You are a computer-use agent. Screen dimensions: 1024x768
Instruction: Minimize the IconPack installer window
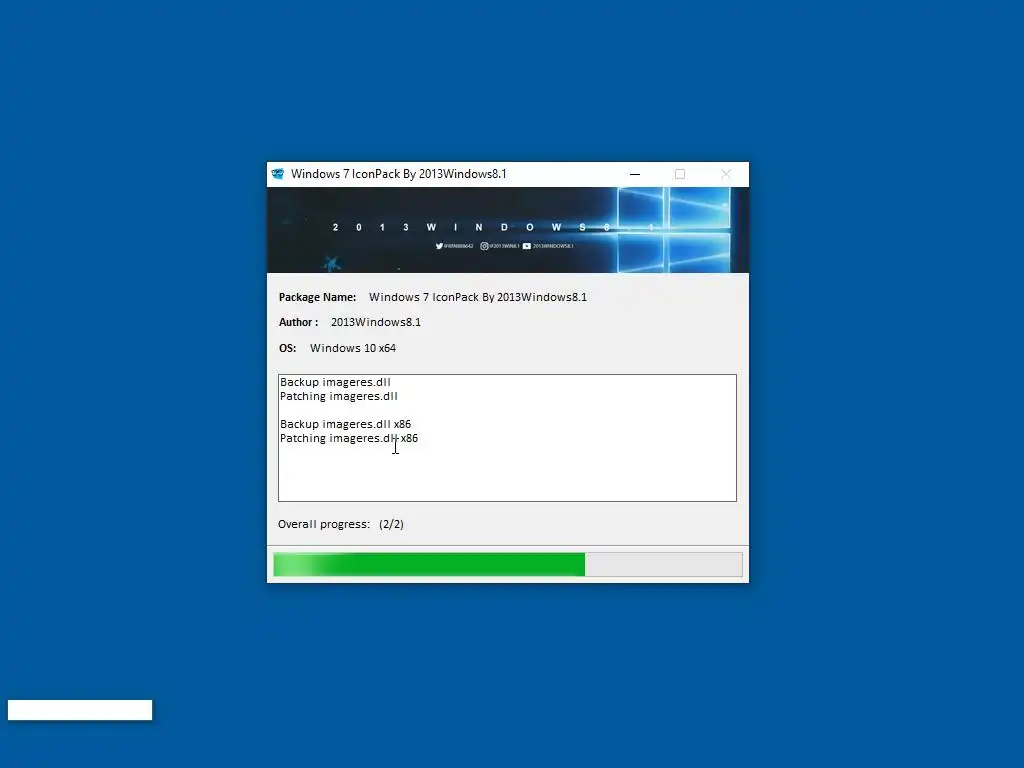pos(635,174)
